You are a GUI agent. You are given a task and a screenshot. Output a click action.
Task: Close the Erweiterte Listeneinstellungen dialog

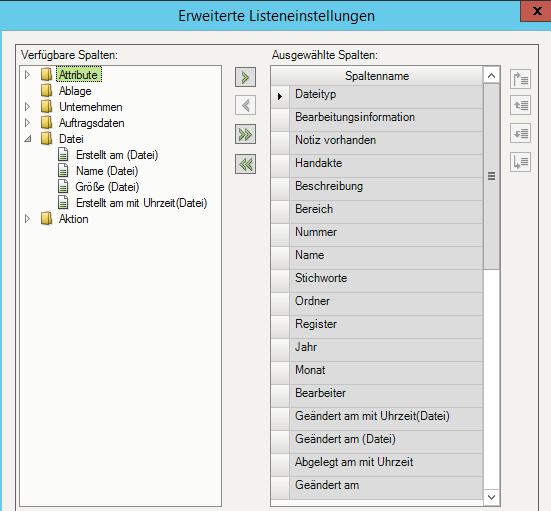click(536, 11)
